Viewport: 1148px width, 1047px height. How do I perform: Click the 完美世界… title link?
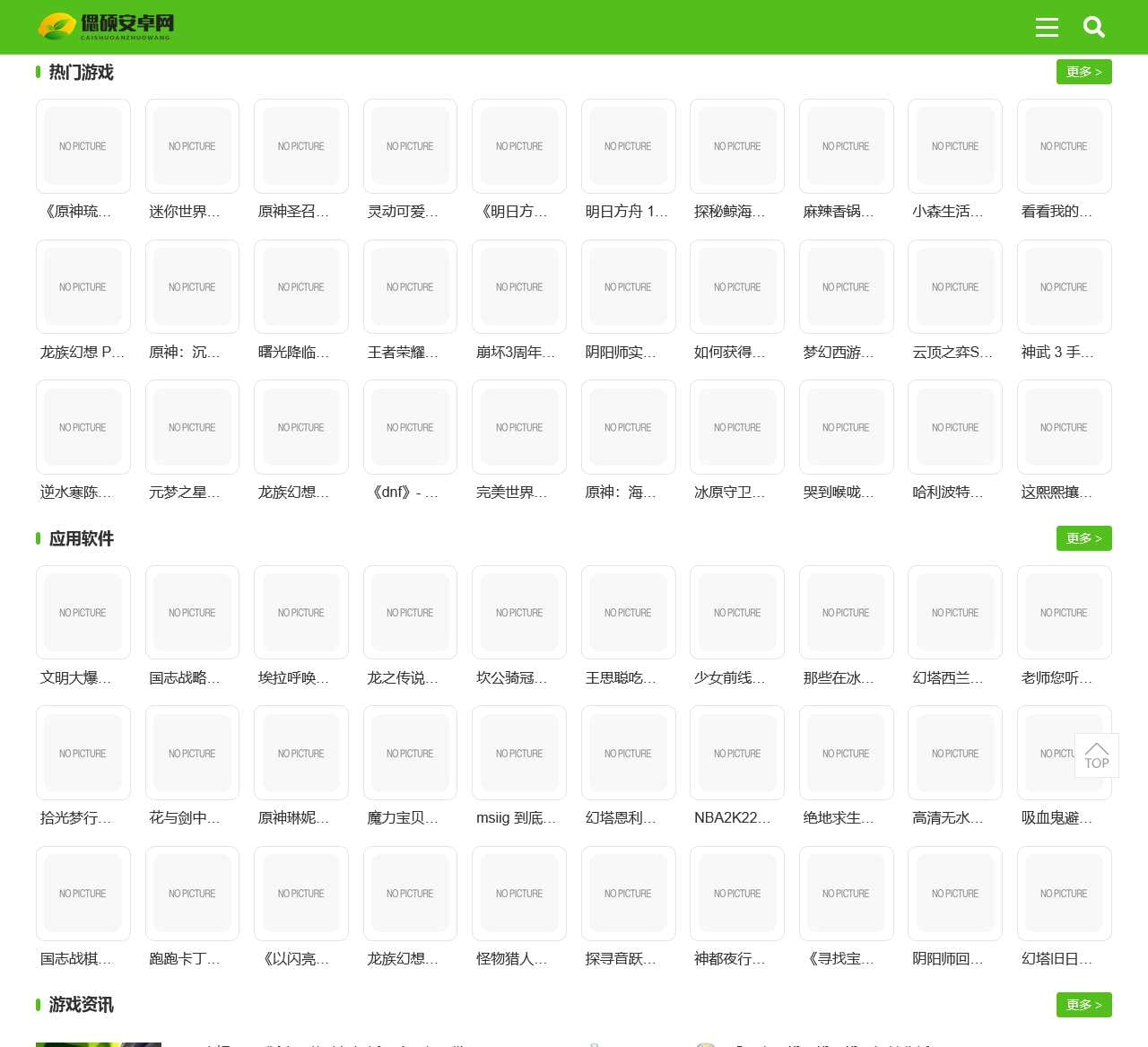tap(512, 493)
